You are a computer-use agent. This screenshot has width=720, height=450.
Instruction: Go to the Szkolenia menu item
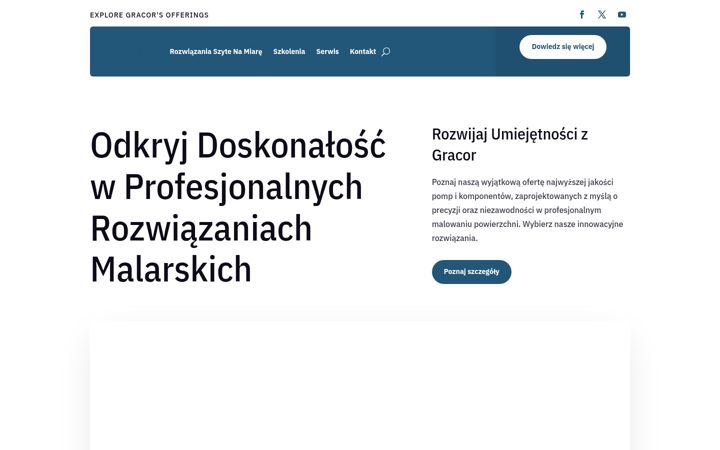289,51
